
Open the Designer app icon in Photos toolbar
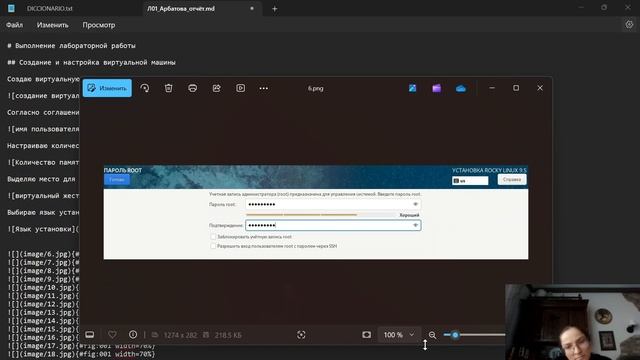(412, 88)
